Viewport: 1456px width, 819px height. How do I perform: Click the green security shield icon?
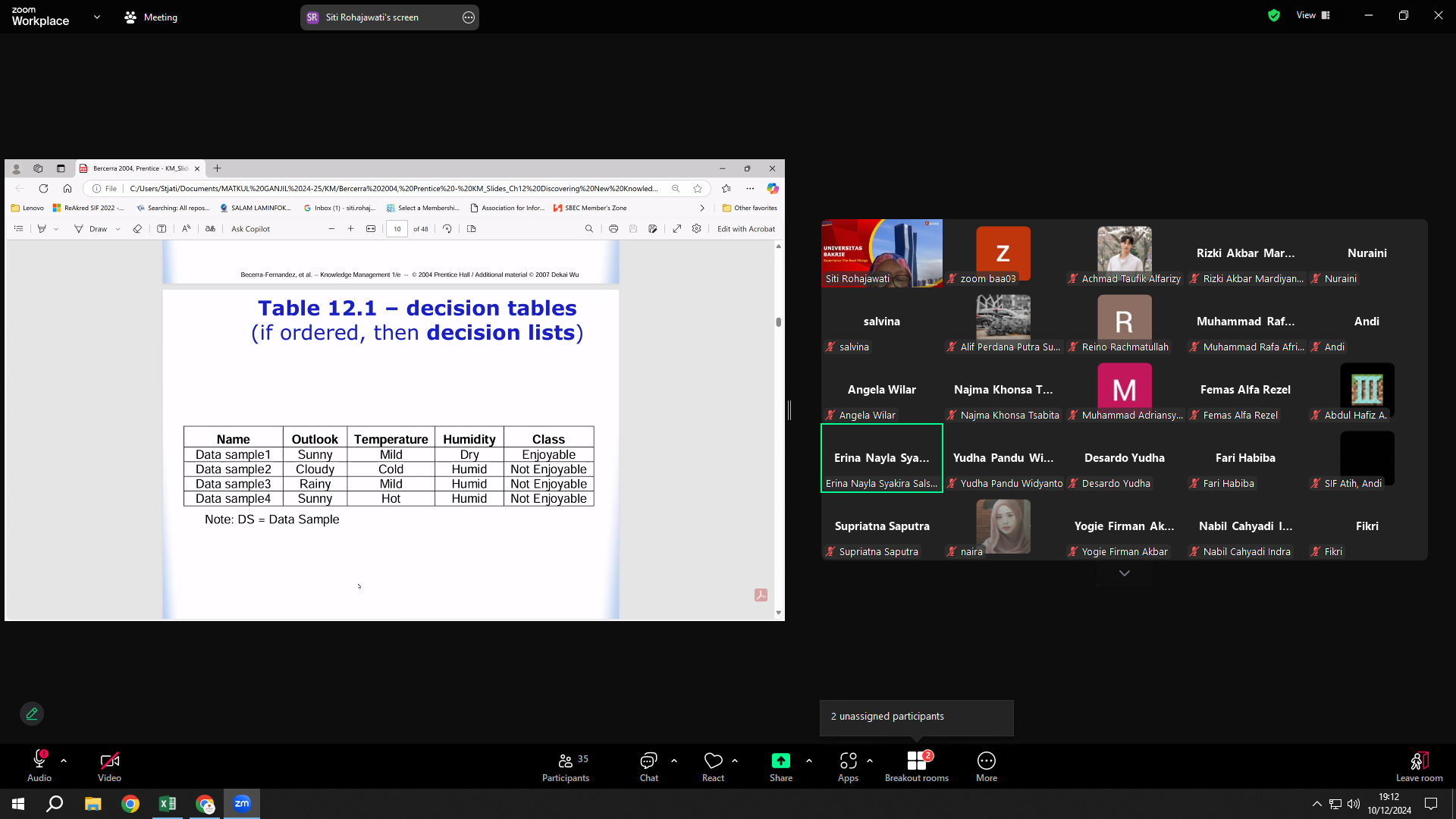(x=1274, y=15)
